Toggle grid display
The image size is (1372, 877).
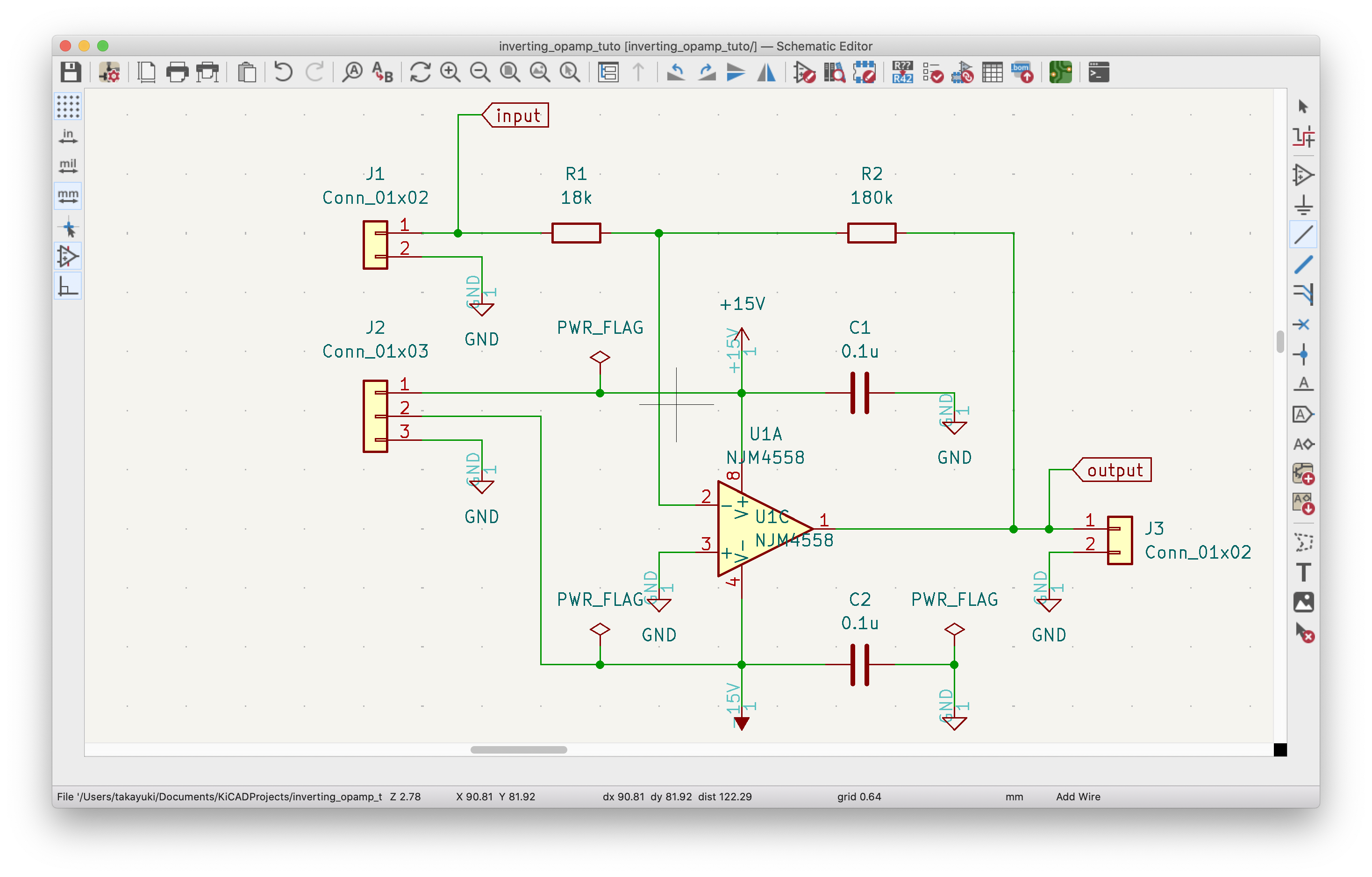pos(68,107)
